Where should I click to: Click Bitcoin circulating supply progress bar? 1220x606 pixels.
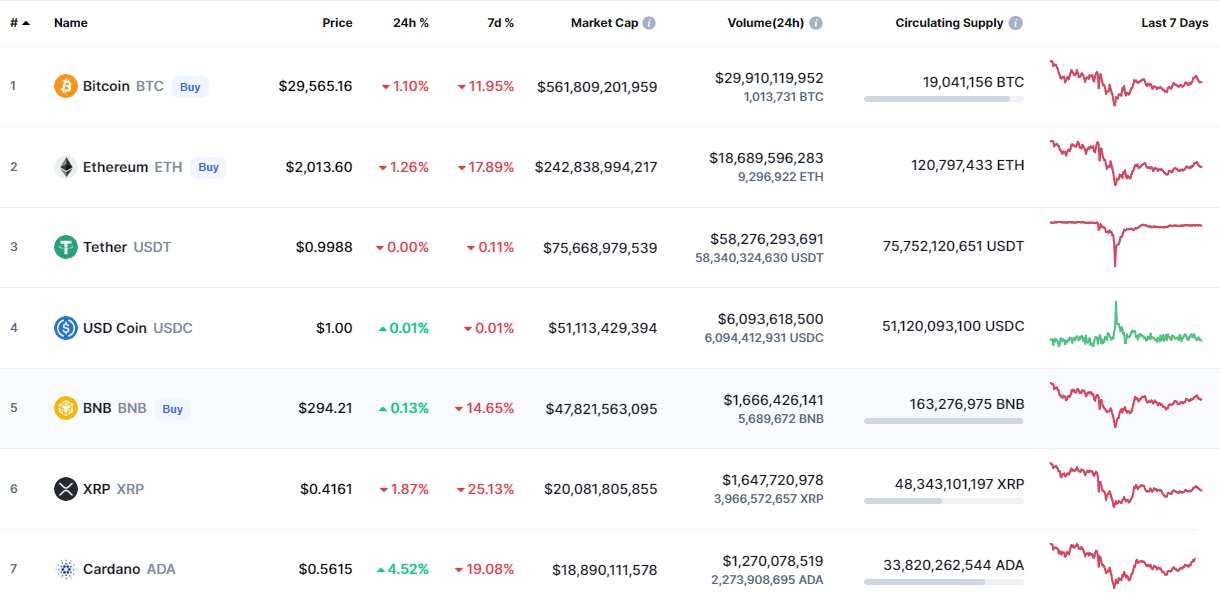click(944, 99)
